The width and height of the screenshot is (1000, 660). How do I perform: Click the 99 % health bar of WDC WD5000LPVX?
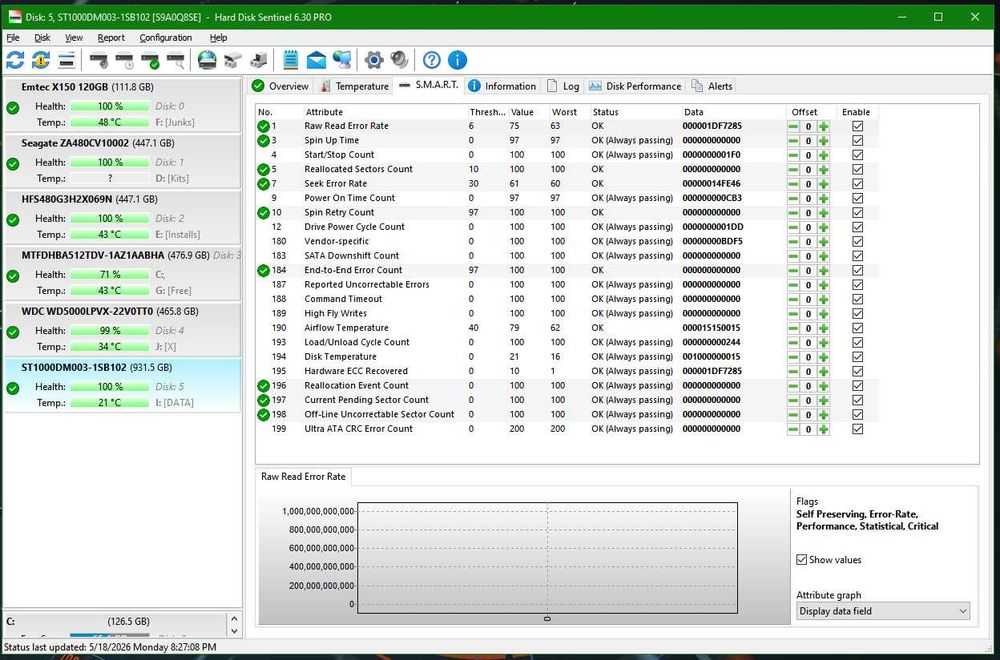pos(110,331)
